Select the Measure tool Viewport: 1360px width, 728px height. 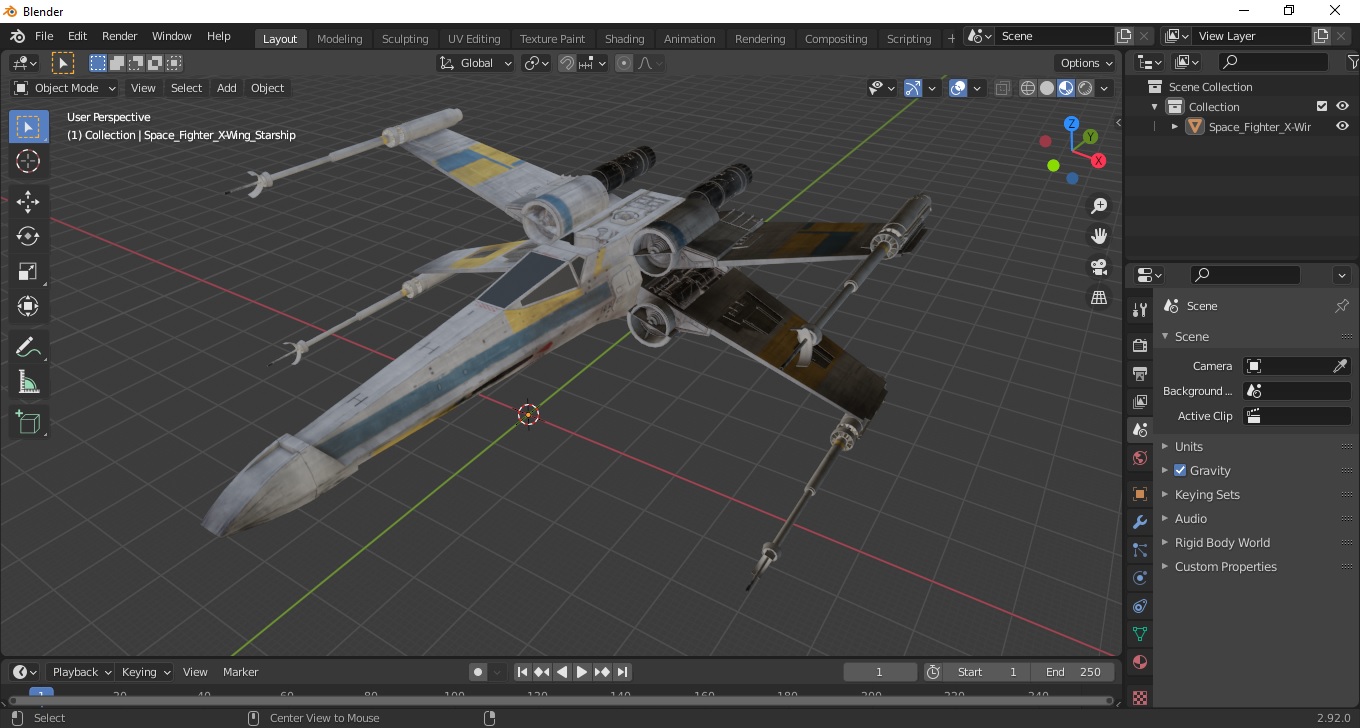tap(28, 382)
